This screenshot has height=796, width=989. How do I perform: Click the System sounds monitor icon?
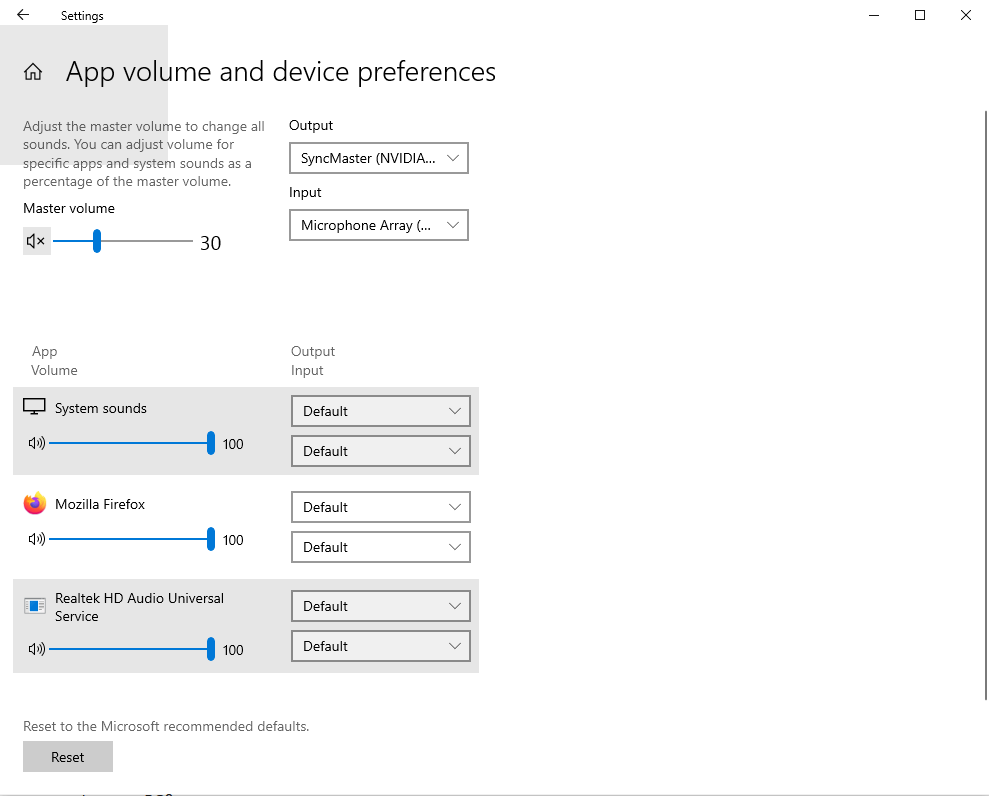34,404
